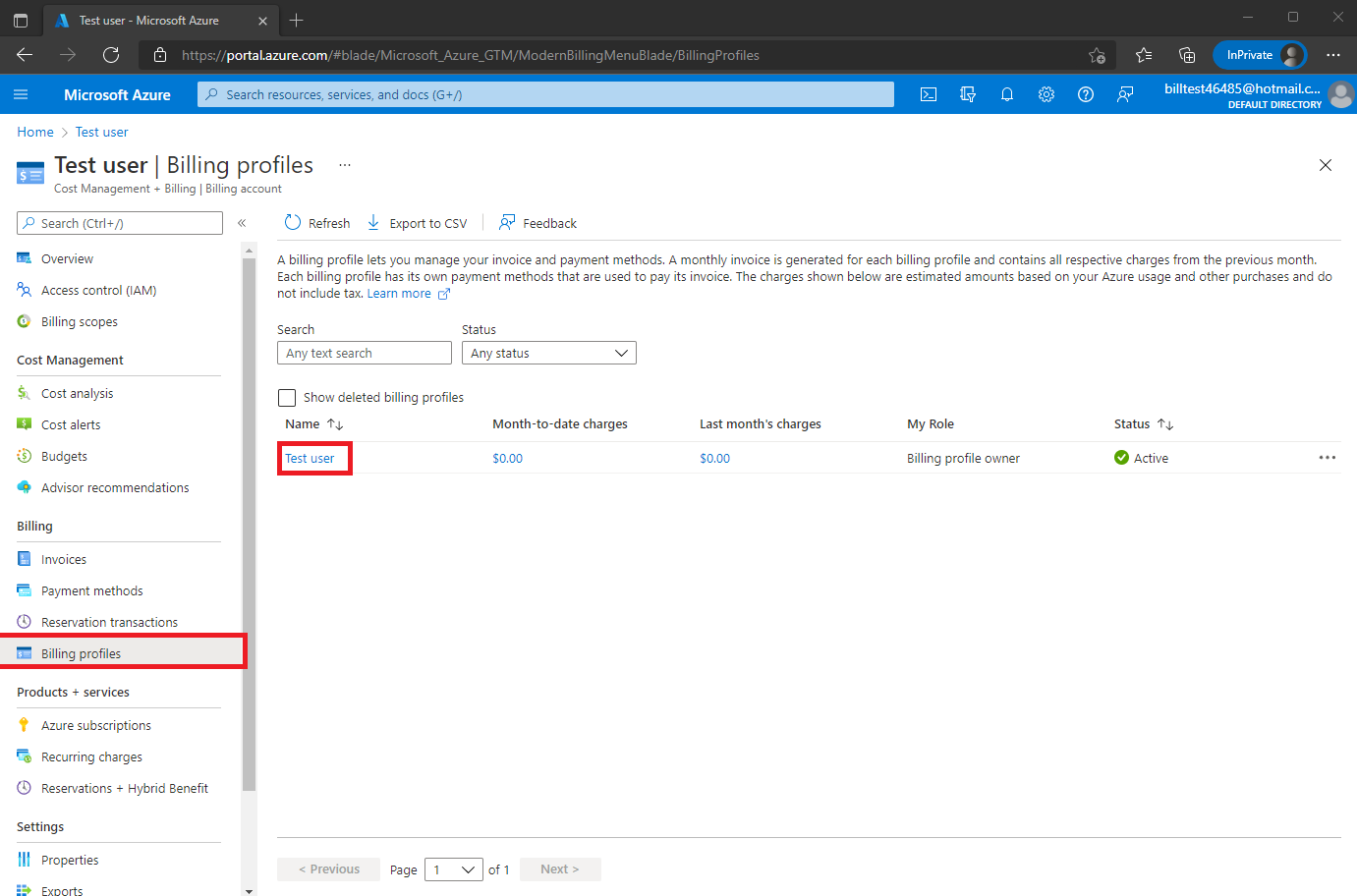1357x896 pixels.
Task: Enable Show deleted billing profiles checkbox
Action: [x=287, y=398]
